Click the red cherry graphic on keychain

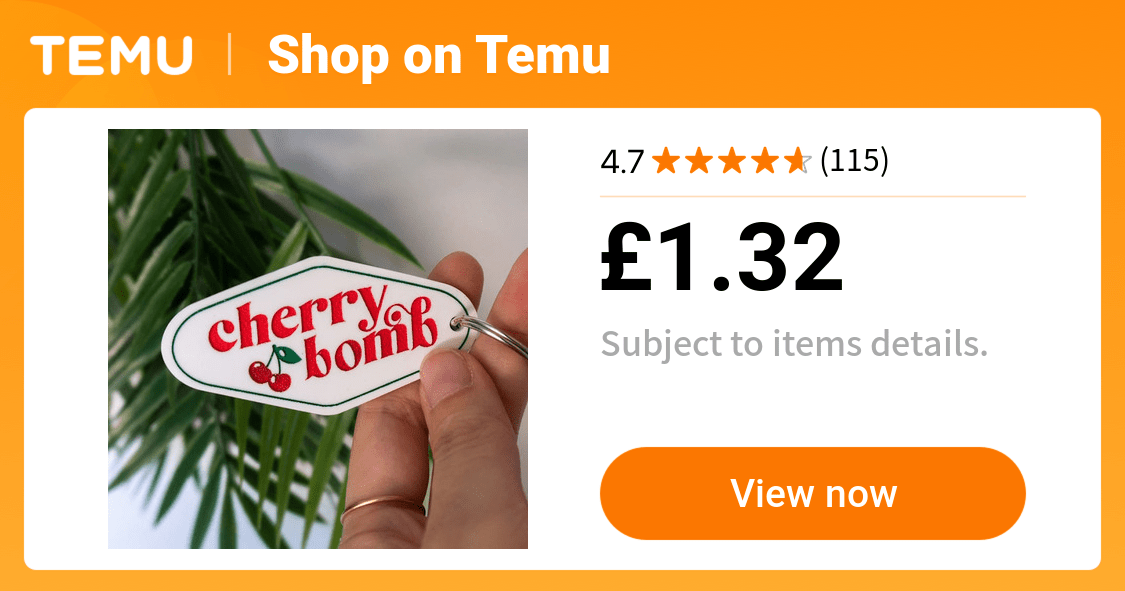pos(271,370)
